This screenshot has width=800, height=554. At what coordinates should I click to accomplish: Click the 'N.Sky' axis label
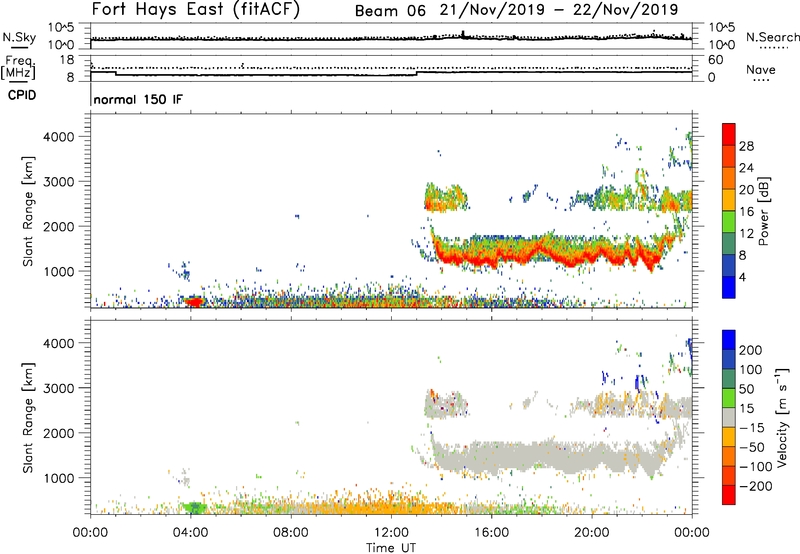(x=19, y=37)
